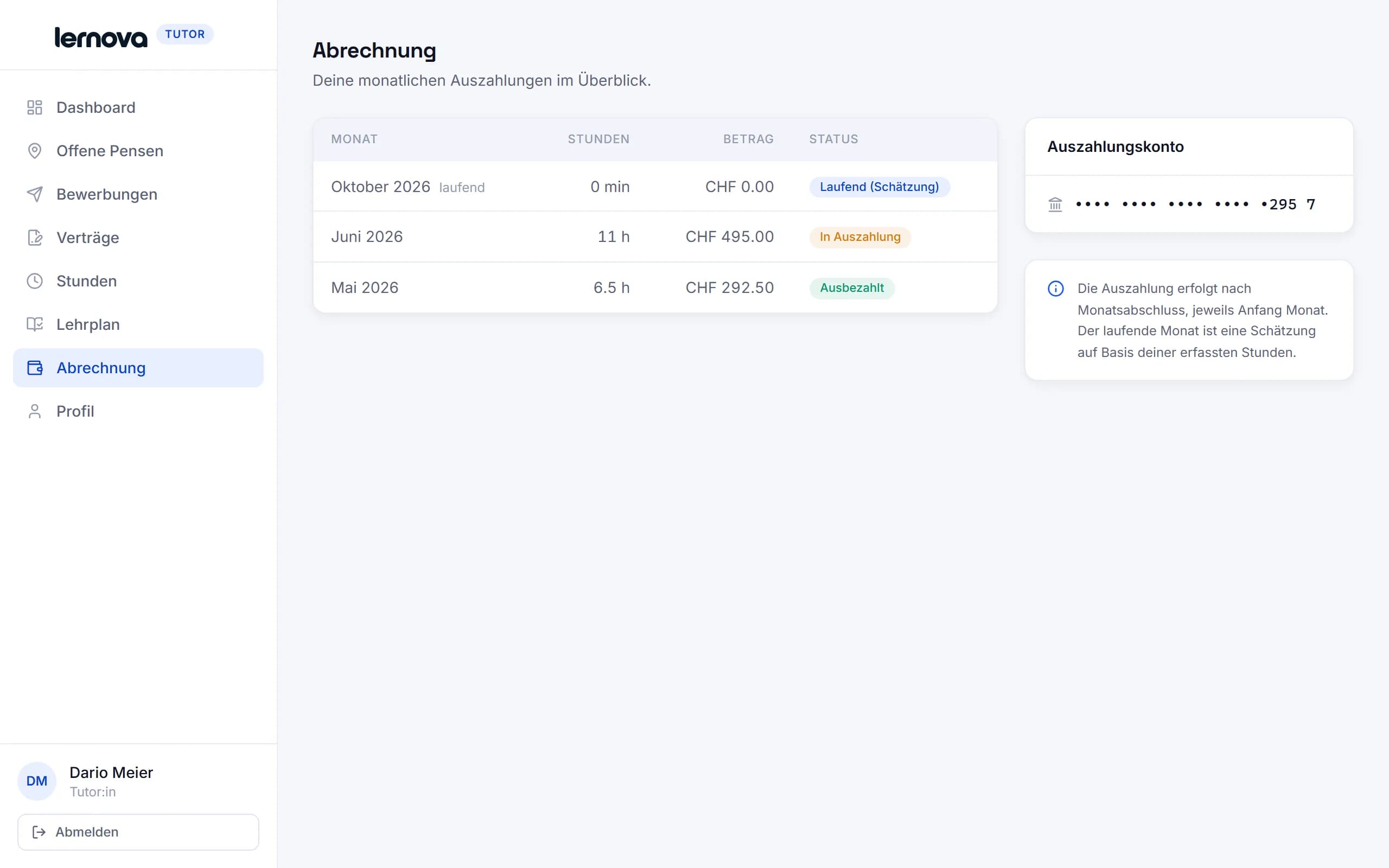This screenshot has width=1389, height=868.
Task: Click the Auszahlungskonto card heading
Action: click(x=1115, y=147)
